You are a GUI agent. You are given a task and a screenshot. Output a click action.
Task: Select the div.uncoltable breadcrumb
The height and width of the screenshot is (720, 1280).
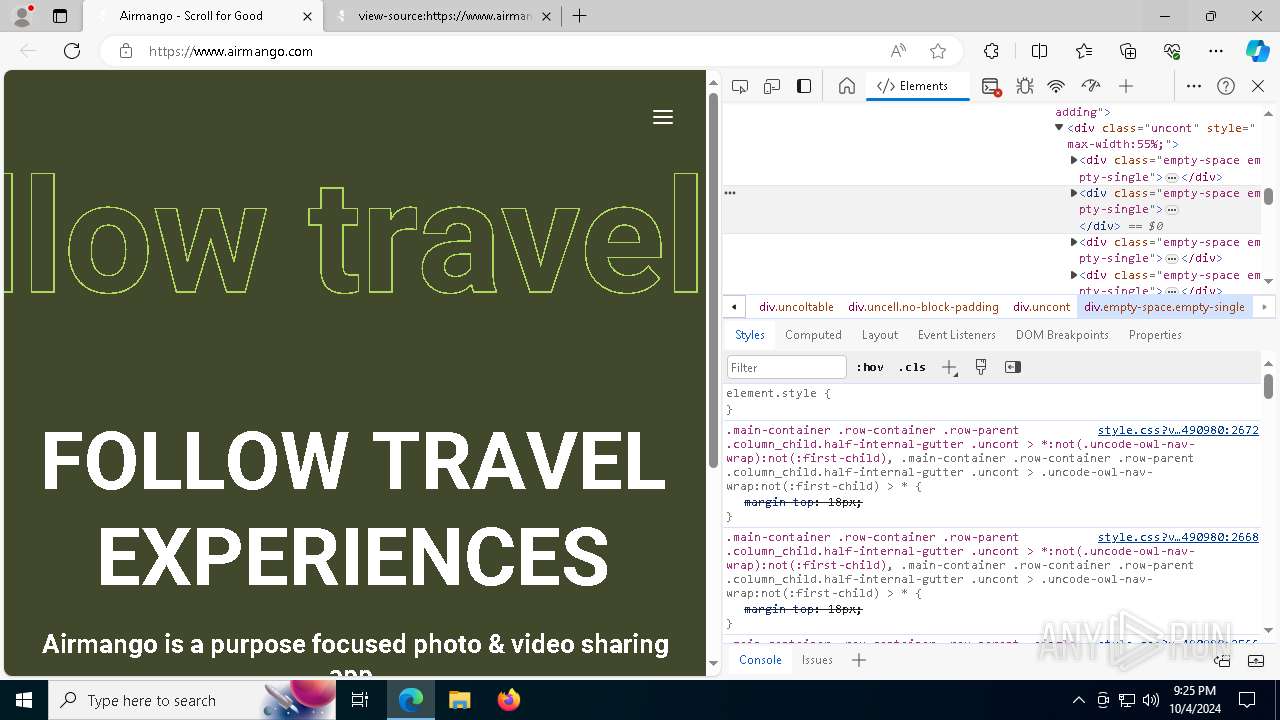[796, 307]
